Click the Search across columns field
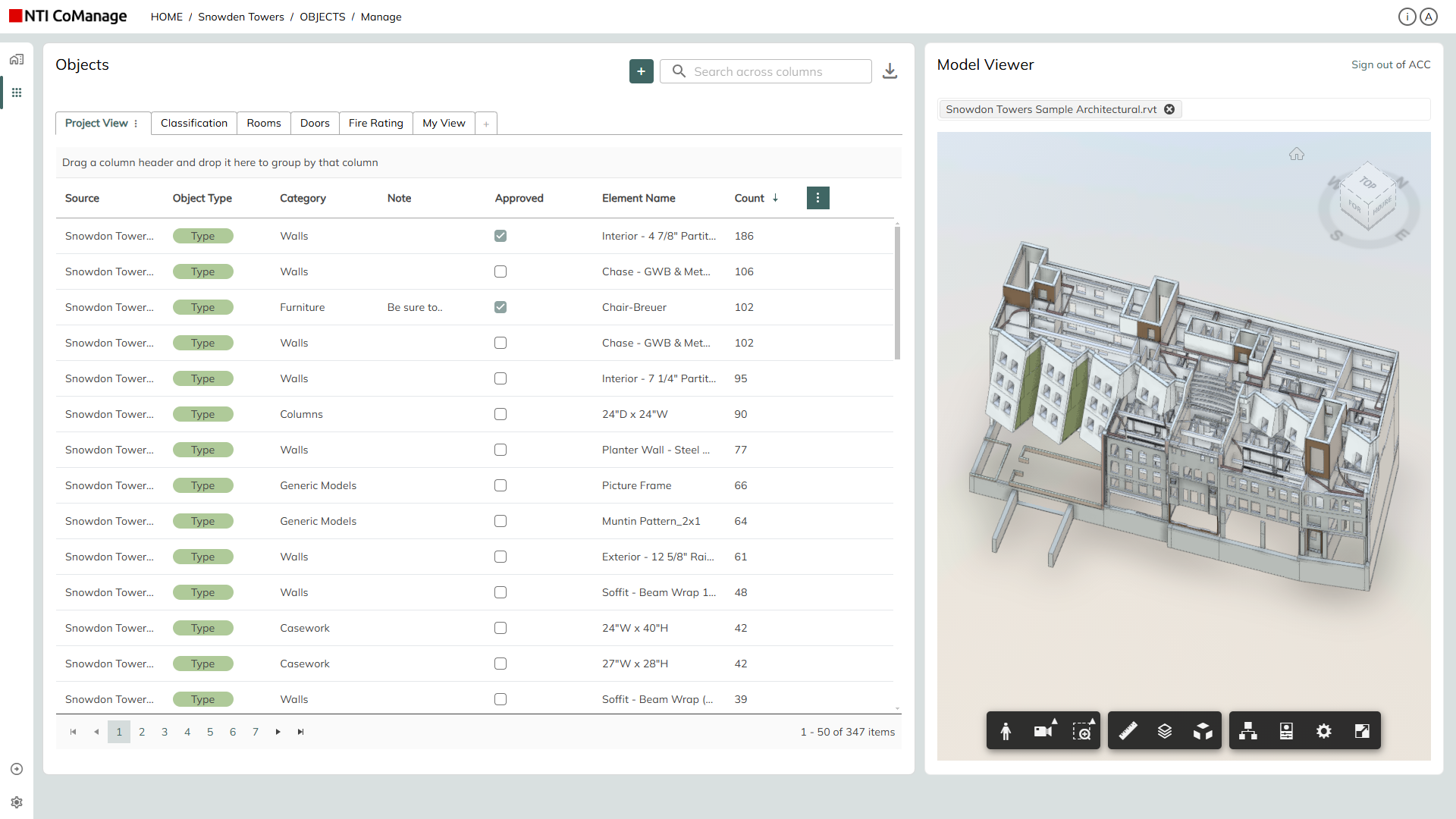Viewport: 1456px width, 819px height. [x=766, y=71]
